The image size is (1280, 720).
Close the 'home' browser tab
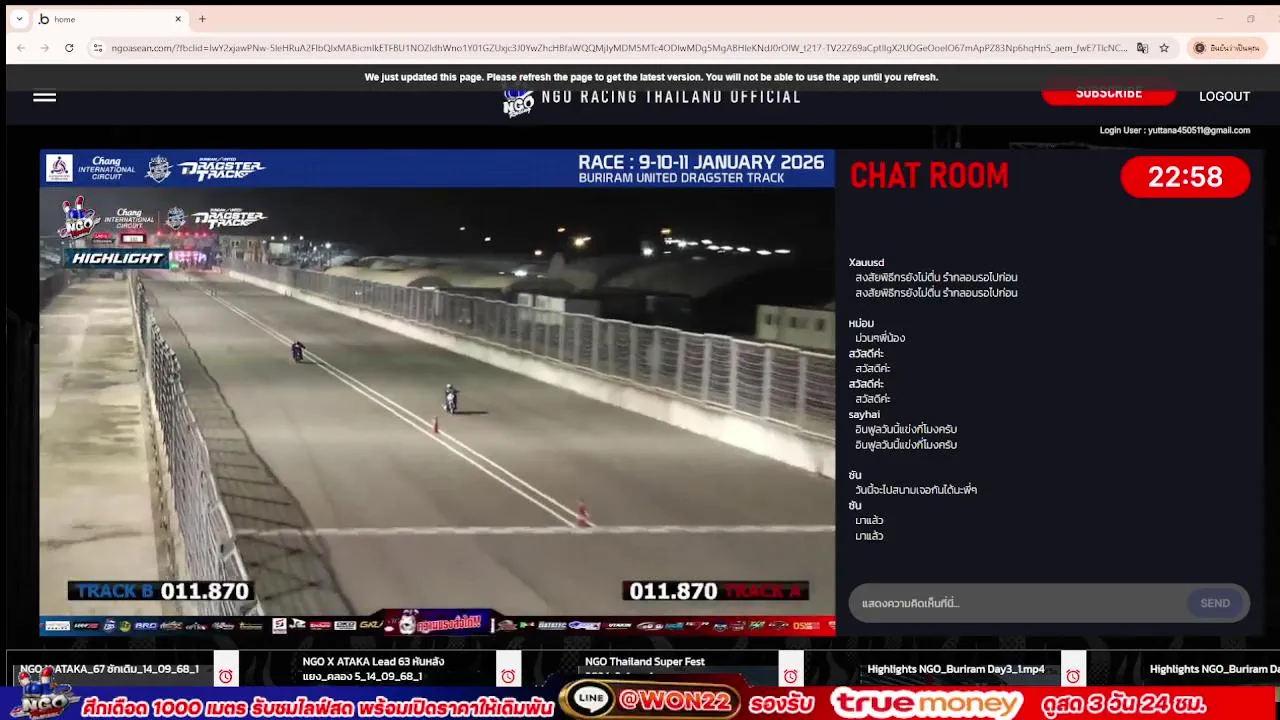[178, 19]
